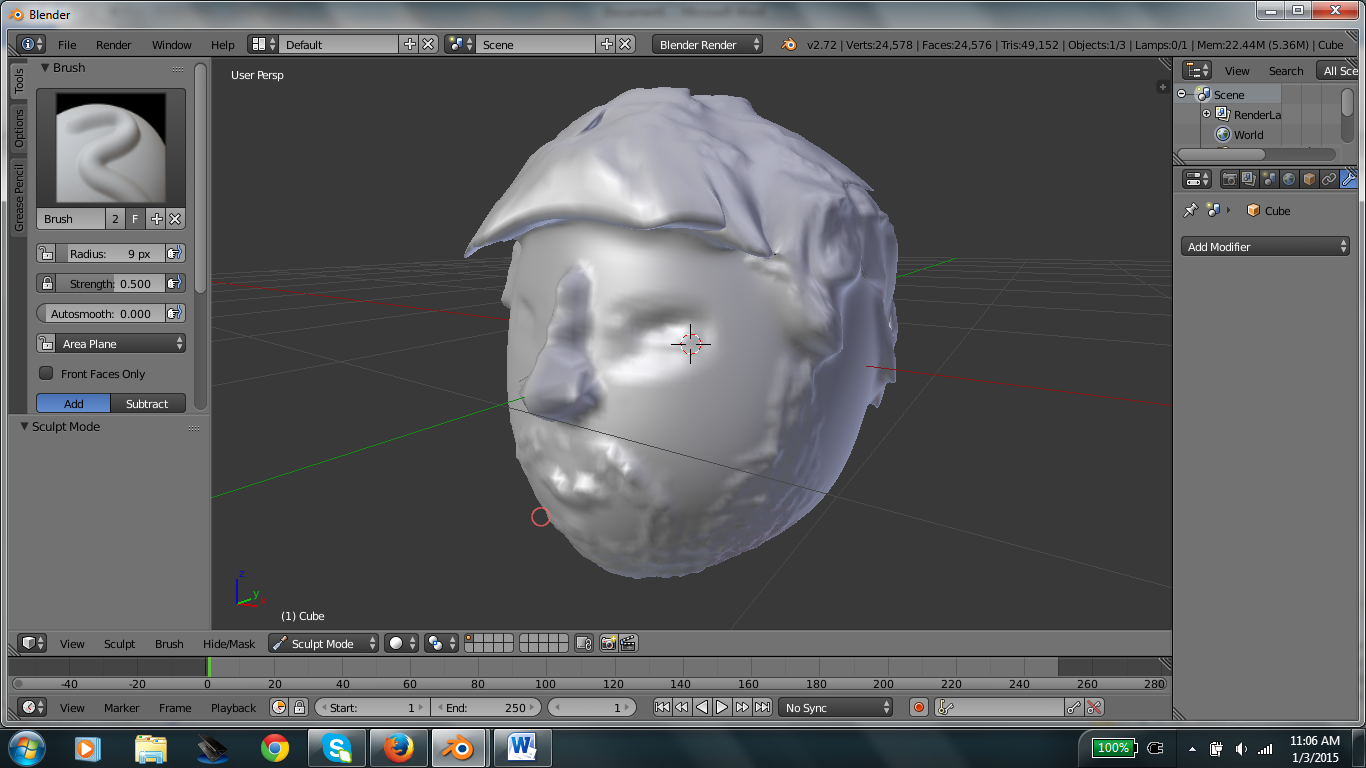
Task: Open the Sculpt menu in viewport header
Action: point(119,644)
